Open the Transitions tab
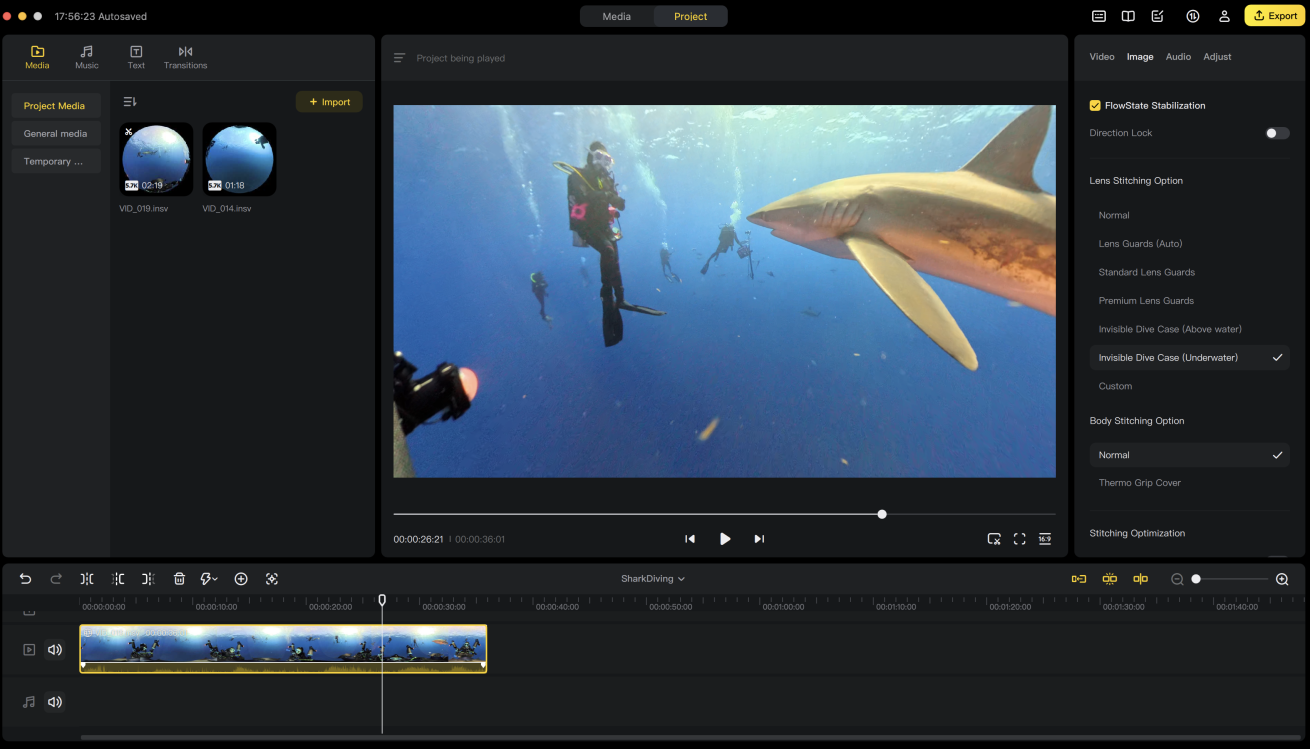The image size is (1310, 749). click(185, 57)
